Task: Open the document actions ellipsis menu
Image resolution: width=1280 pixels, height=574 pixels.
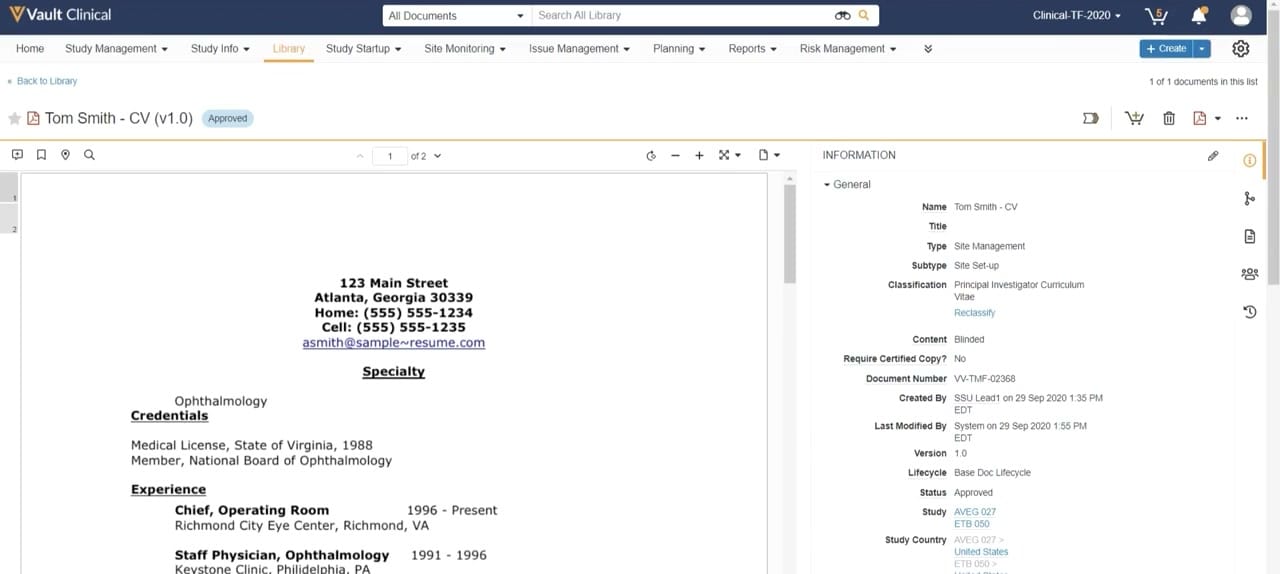Action: point(1242,118)
